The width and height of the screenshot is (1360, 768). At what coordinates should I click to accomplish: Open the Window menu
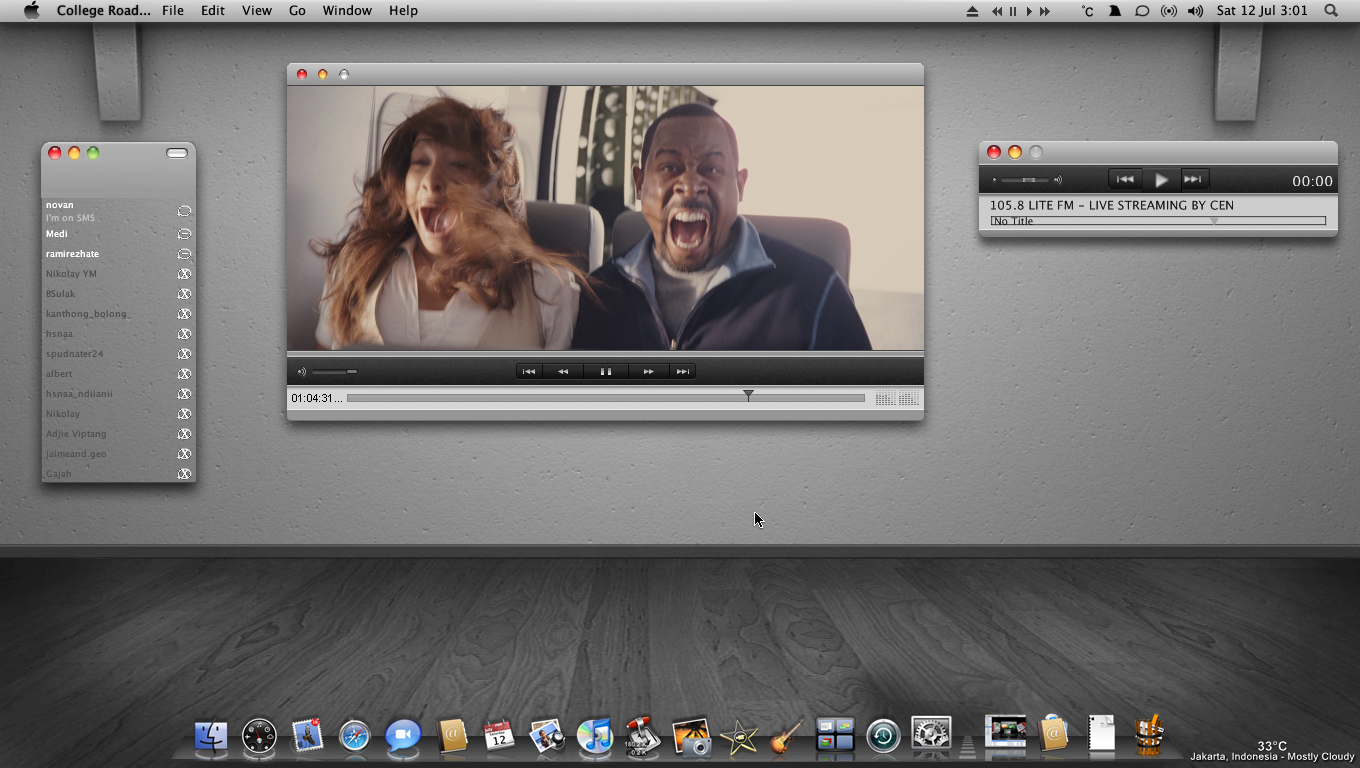[x=347, y=10]
